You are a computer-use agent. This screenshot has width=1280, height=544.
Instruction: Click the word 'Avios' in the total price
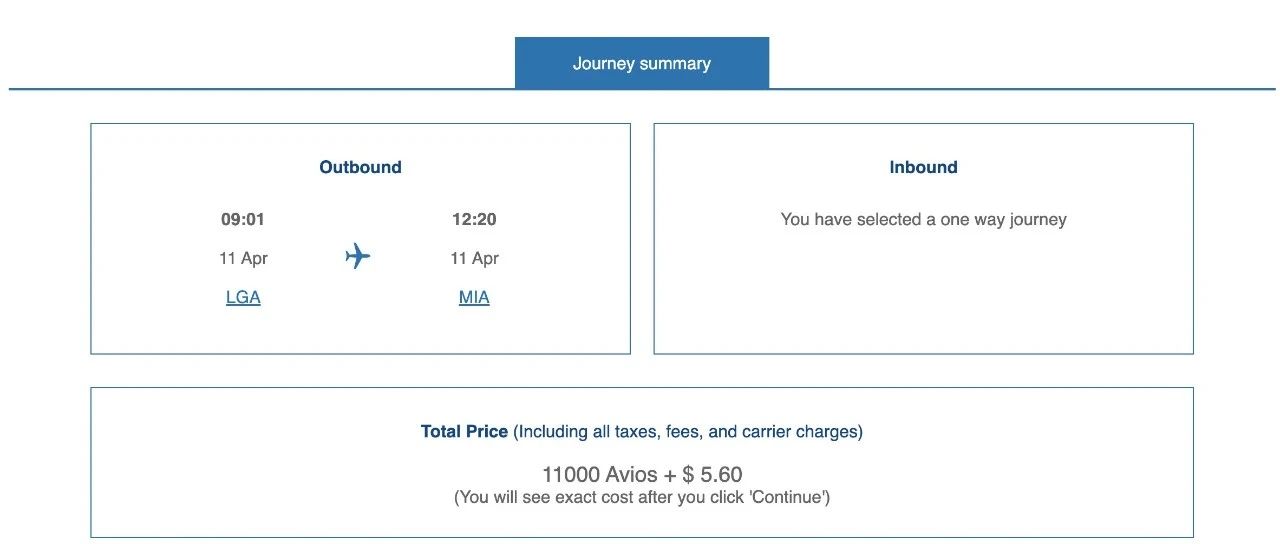pos(632,475)
